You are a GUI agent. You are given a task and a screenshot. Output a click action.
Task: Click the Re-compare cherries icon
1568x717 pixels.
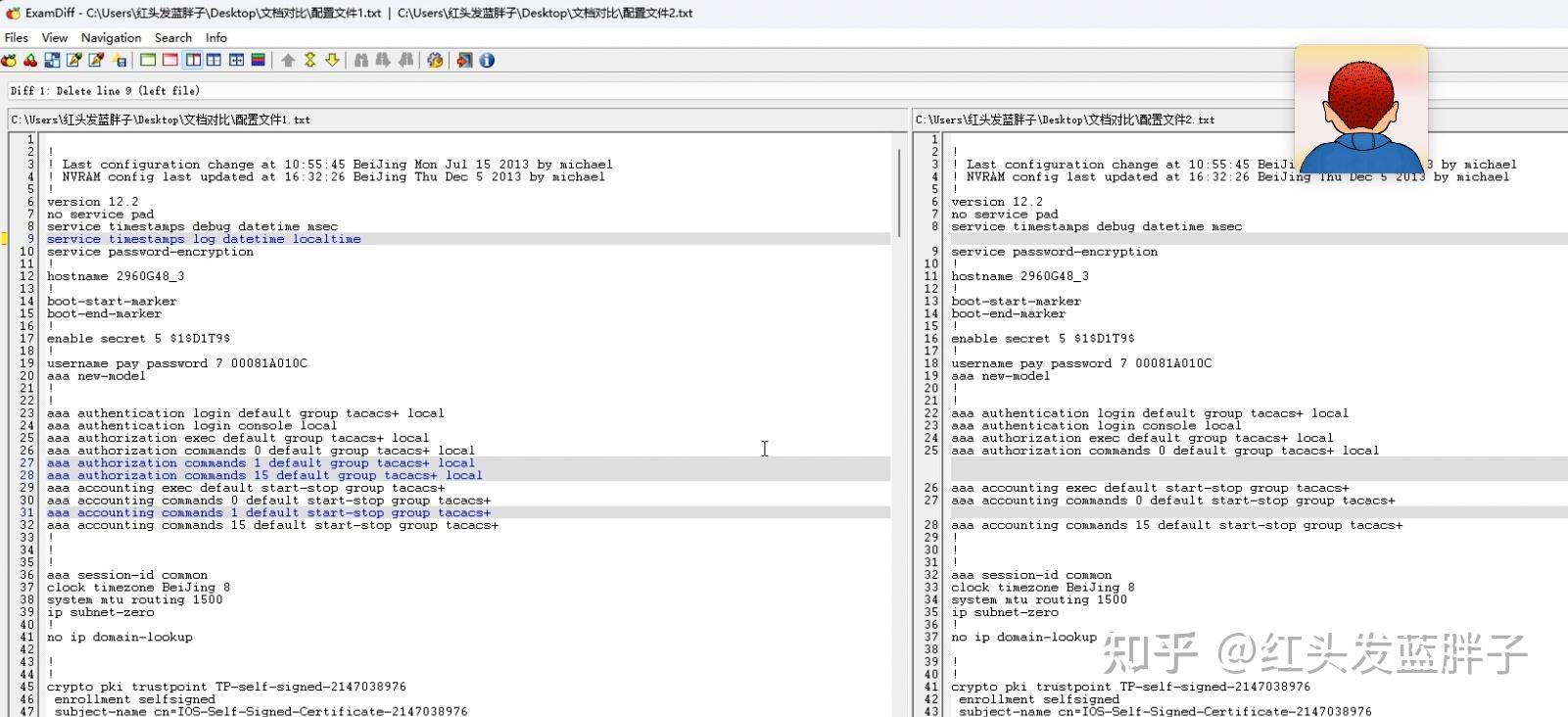click(30, 61)
